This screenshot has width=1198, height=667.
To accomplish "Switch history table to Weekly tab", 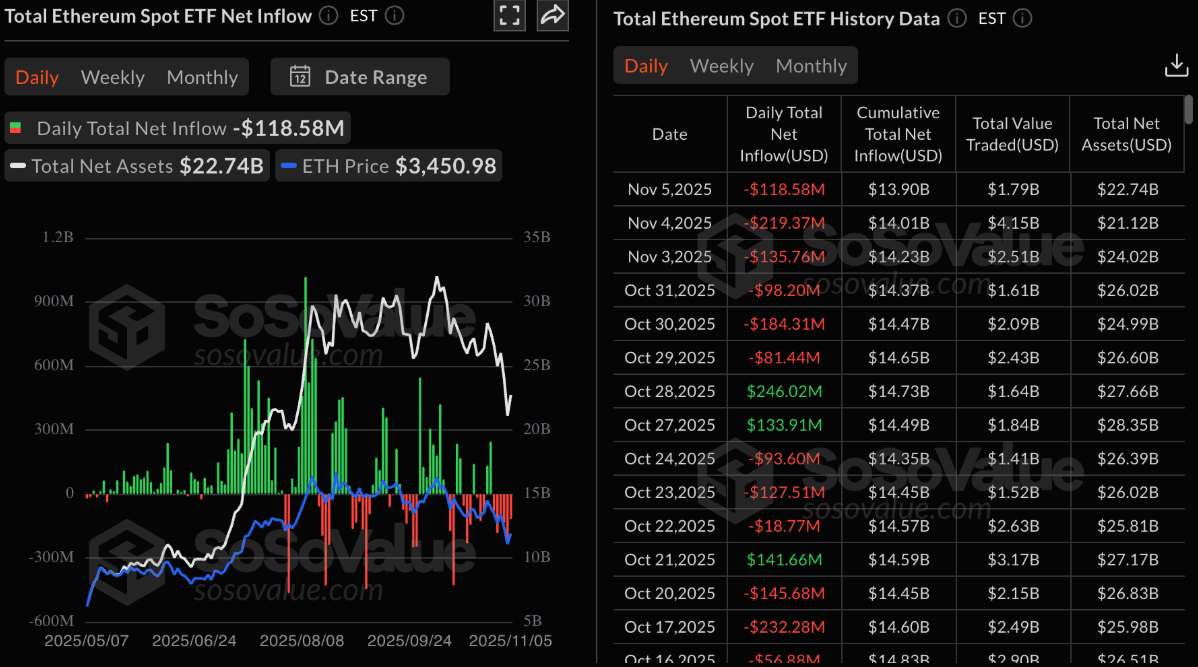I will pyautogui.click(x=721, y=66).
